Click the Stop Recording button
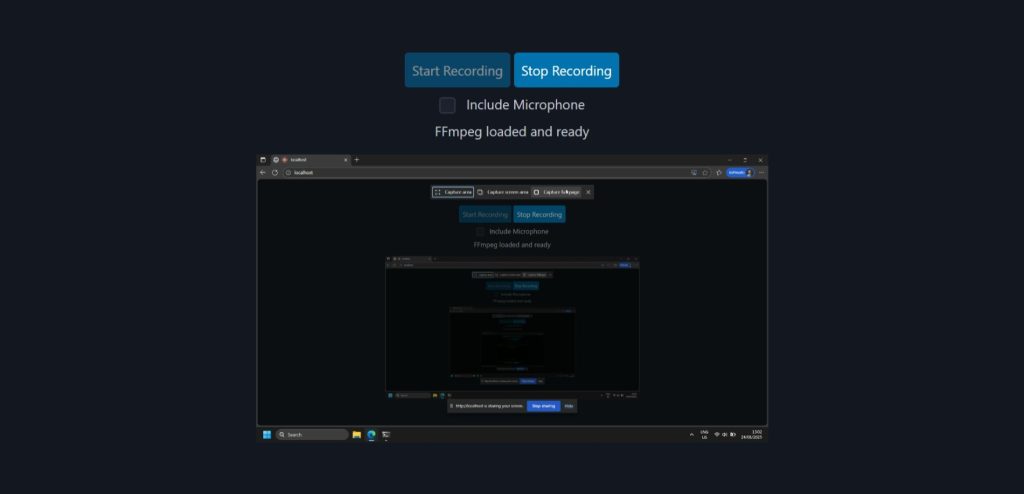 [566, 71]
